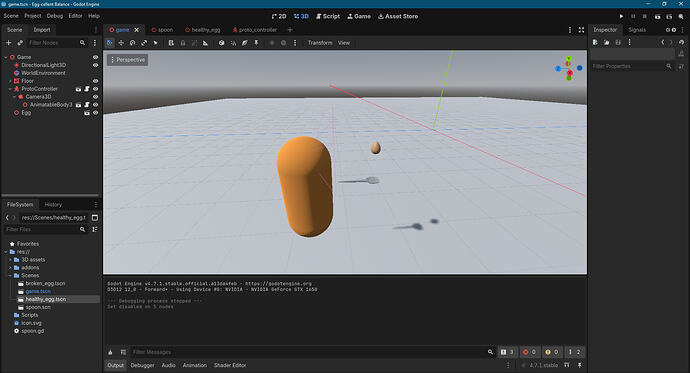The image size is (690, 373).
Task: Open the Movie Maker mode icon
Action: pos(681,16)
